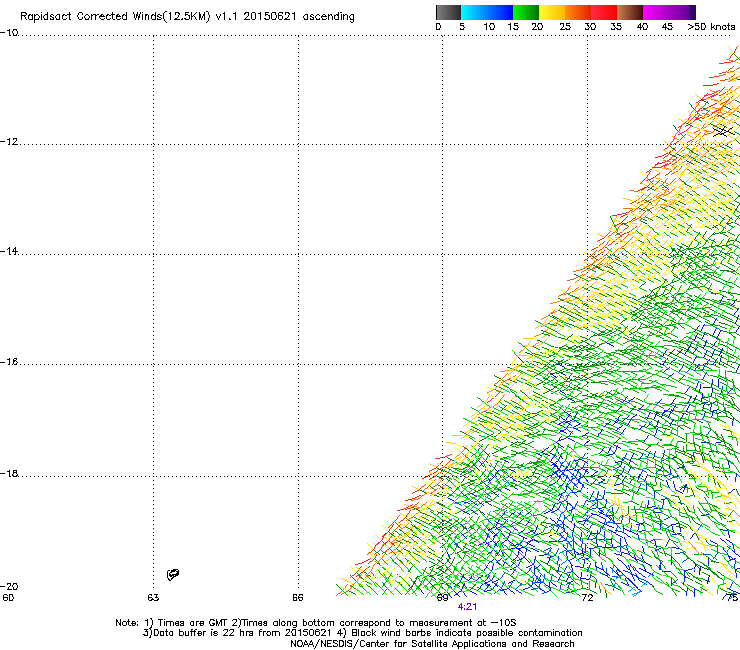Select the "25" legend scale label
This screenshot has width=740, height=650.
565,27
